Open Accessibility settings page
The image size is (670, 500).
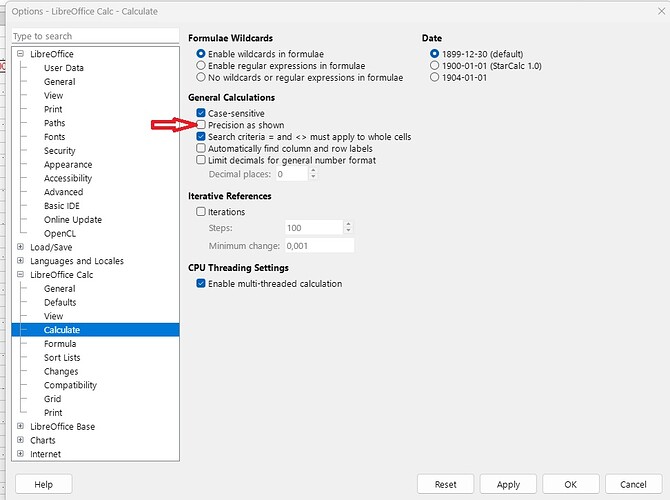[68, 178]
